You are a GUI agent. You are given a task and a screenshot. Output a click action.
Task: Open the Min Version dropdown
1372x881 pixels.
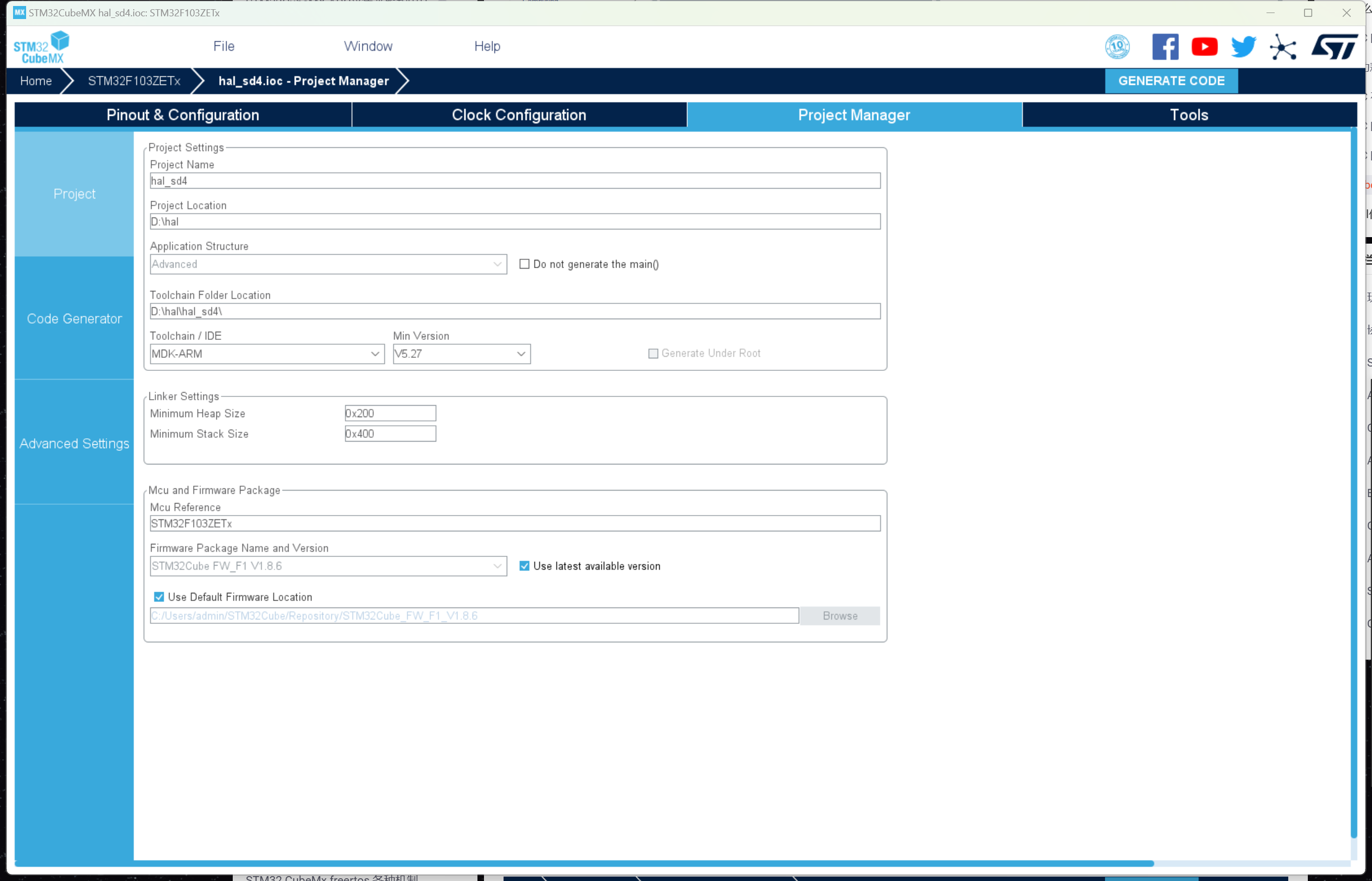(x=462, y=353)
